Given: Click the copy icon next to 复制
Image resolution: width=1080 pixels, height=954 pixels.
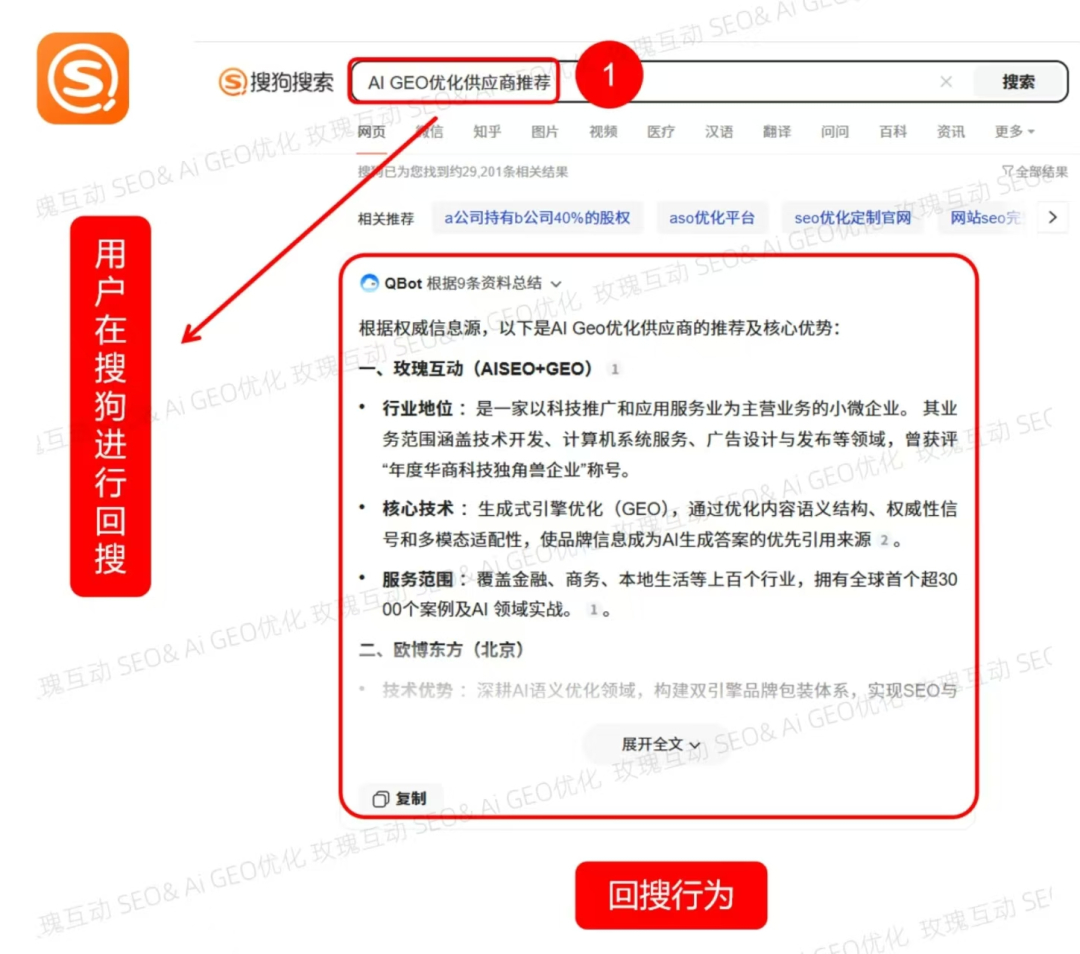Looking at the screenshot, I should pyautogui.click(x=380, y=798).
